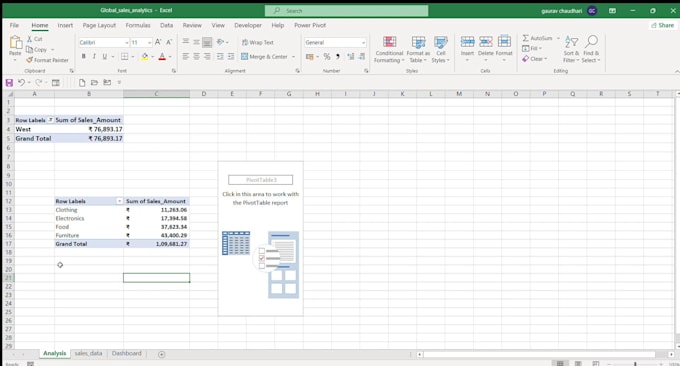The height and width of the screenshot is (366, 680).
Task: Increase the cell indent
Action: [231, 56]
